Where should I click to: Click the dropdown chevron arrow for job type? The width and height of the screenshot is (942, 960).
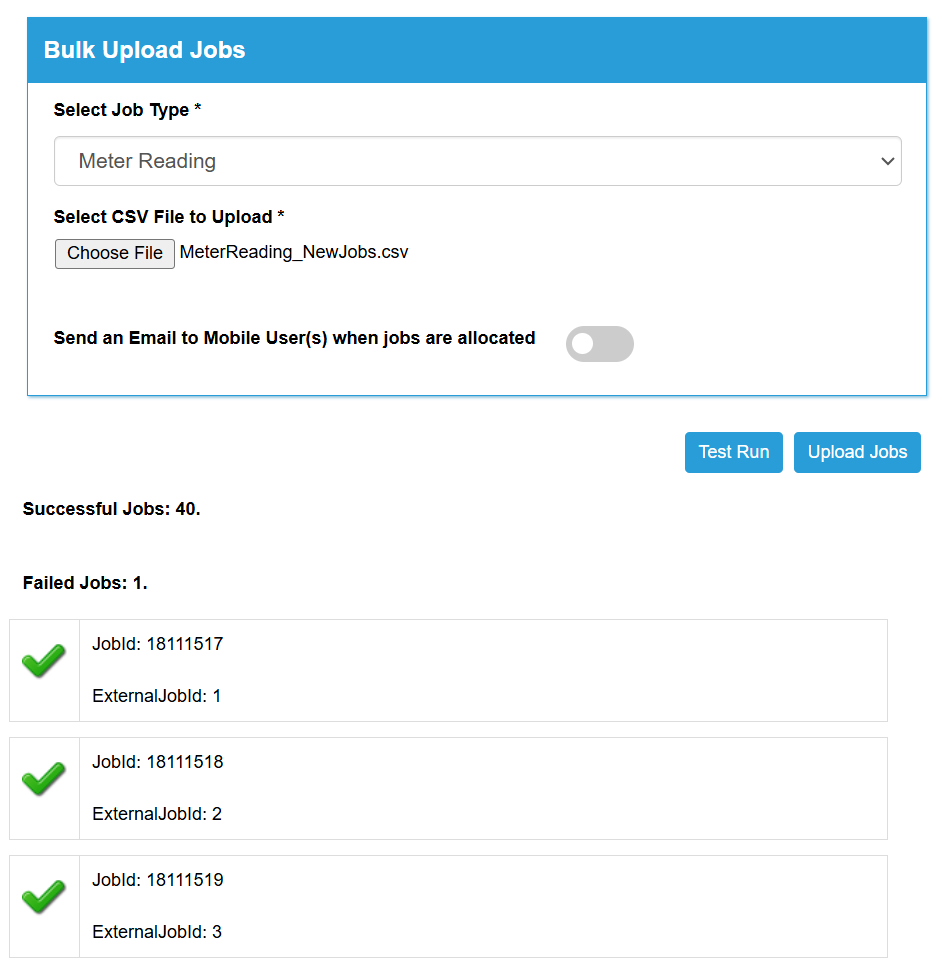[888, 161]
